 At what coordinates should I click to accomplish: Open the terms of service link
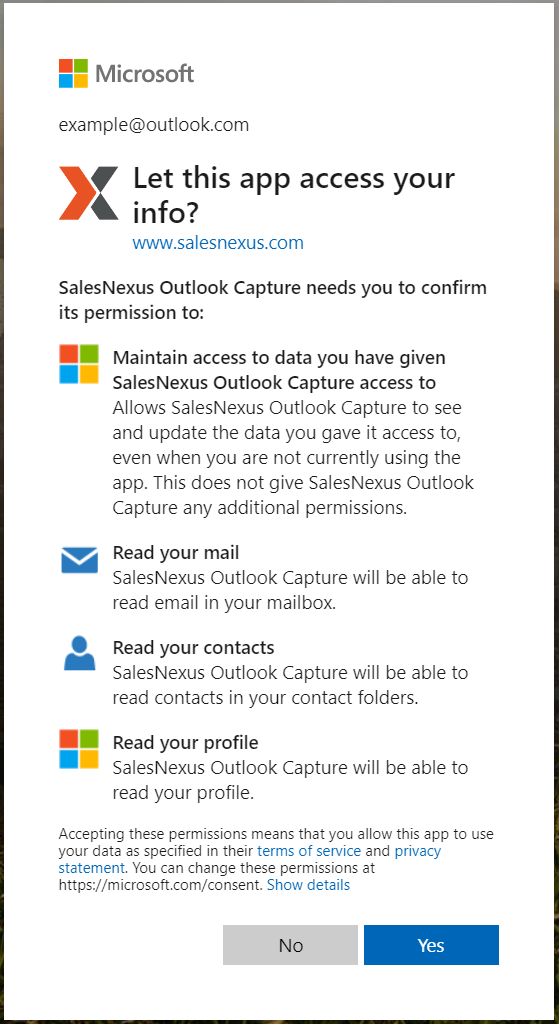[x=309, y=851]
